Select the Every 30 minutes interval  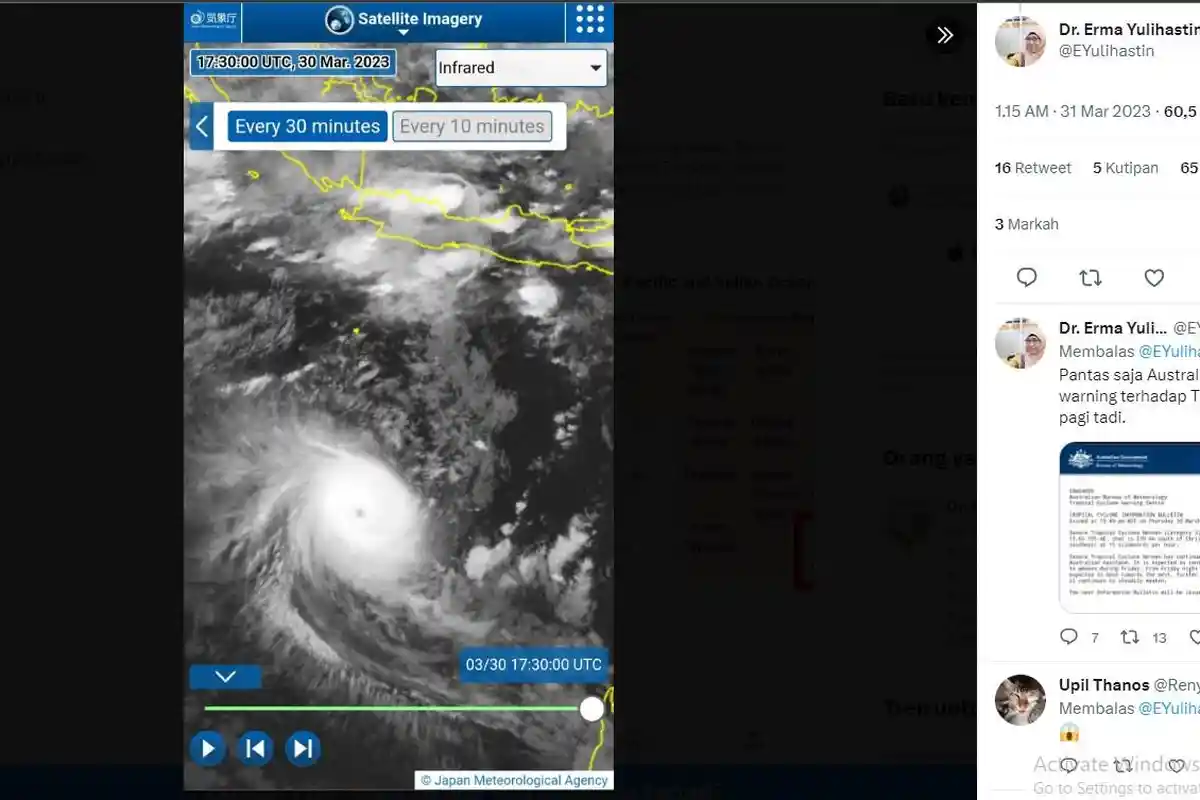(307, 127)
